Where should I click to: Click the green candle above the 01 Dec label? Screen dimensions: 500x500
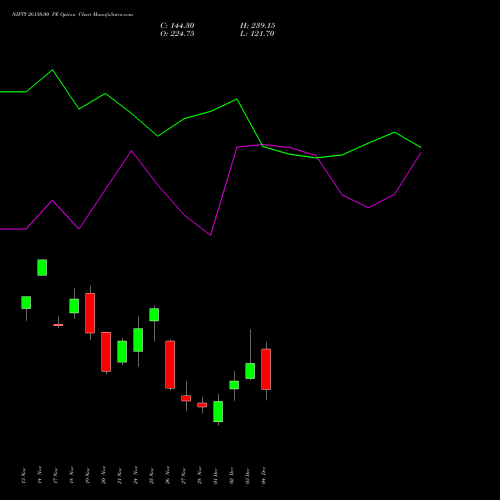click(218, 411)
